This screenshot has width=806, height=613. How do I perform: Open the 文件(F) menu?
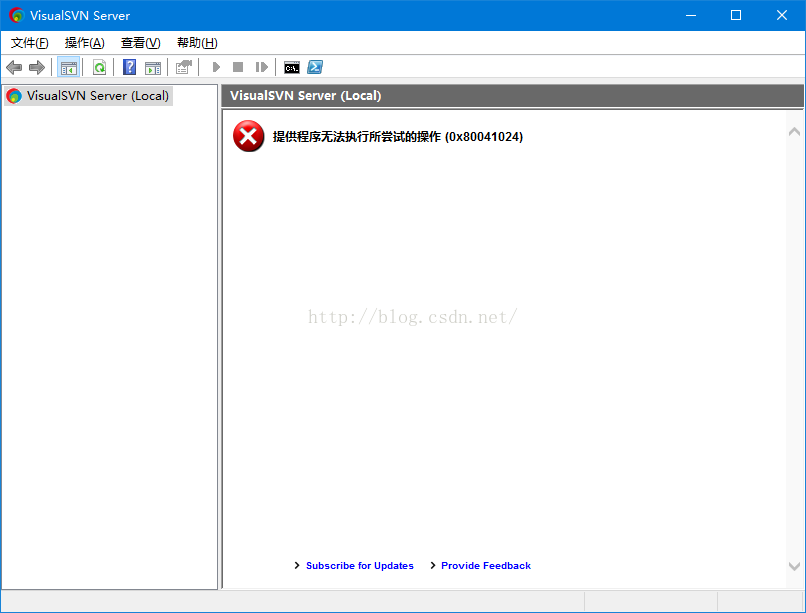30,43
